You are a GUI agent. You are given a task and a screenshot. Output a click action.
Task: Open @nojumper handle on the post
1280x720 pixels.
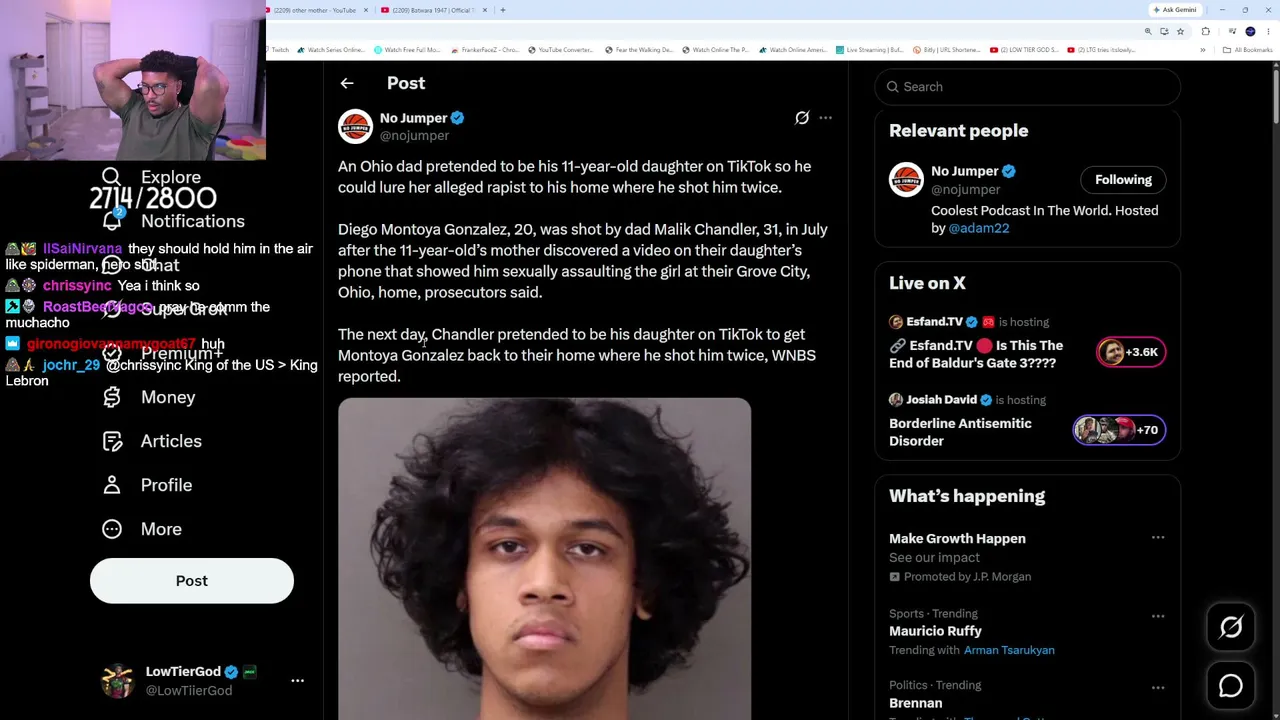point(414,136)
